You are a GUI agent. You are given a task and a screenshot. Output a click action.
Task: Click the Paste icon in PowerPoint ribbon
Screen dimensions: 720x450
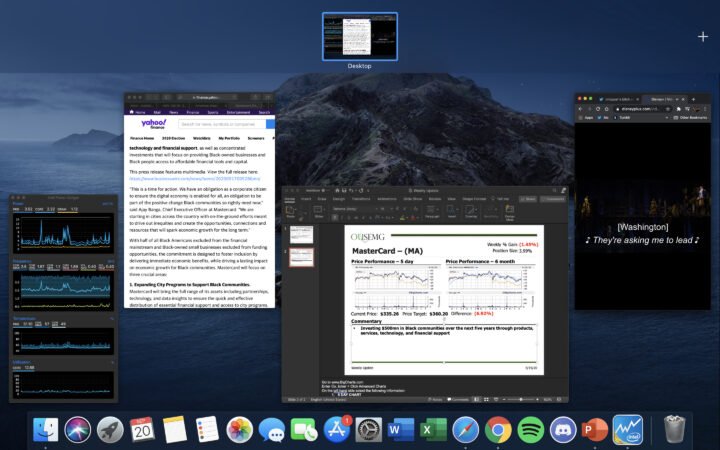290,212
